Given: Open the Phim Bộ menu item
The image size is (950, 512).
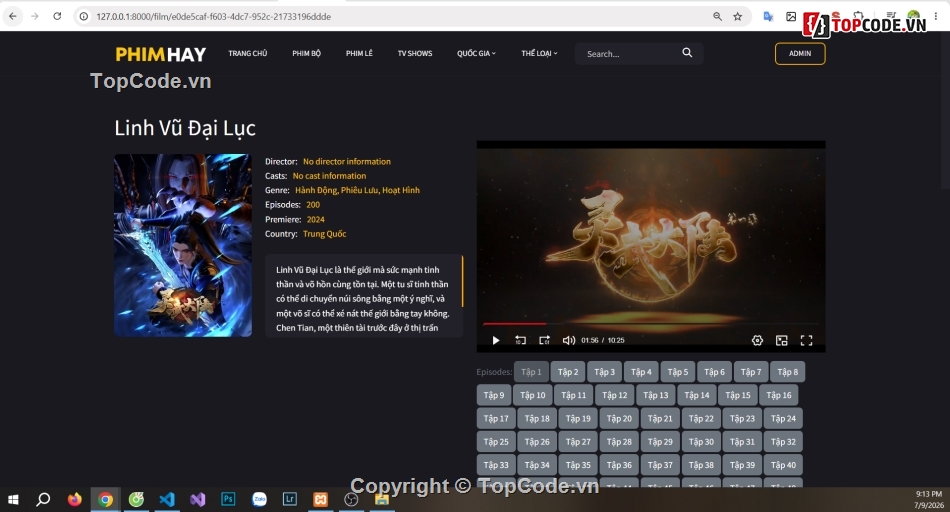Looking at the screenshot, I should coord(307,53).
